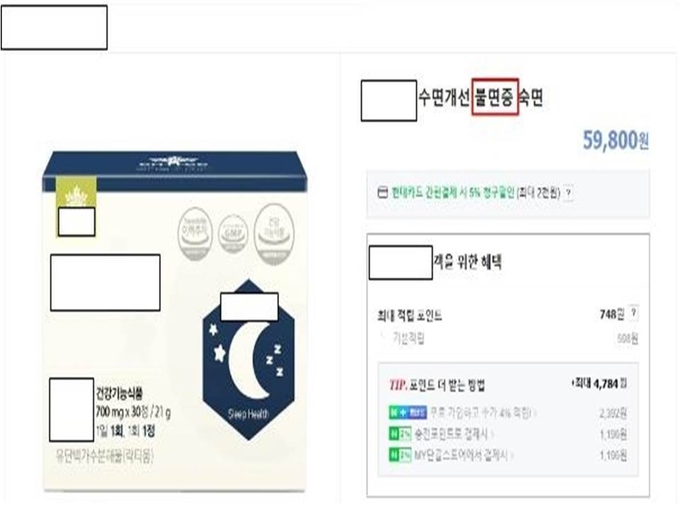This screenshot has width=680, height=510.
Task: Click the N 2% badge beside 충전포인트로 결제시
Action: tap(400, 434)
